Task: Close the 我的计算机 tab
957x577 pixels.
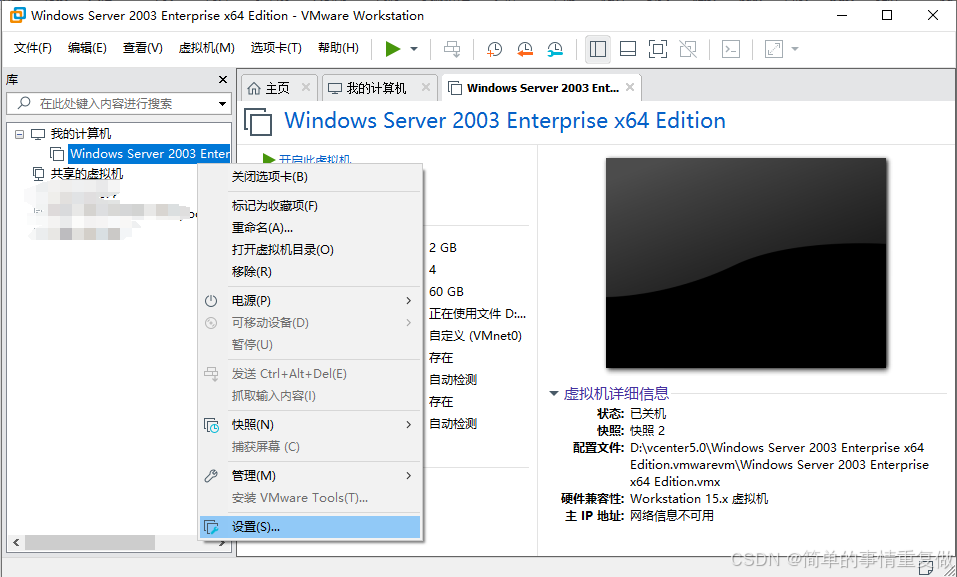Action: 426,87
